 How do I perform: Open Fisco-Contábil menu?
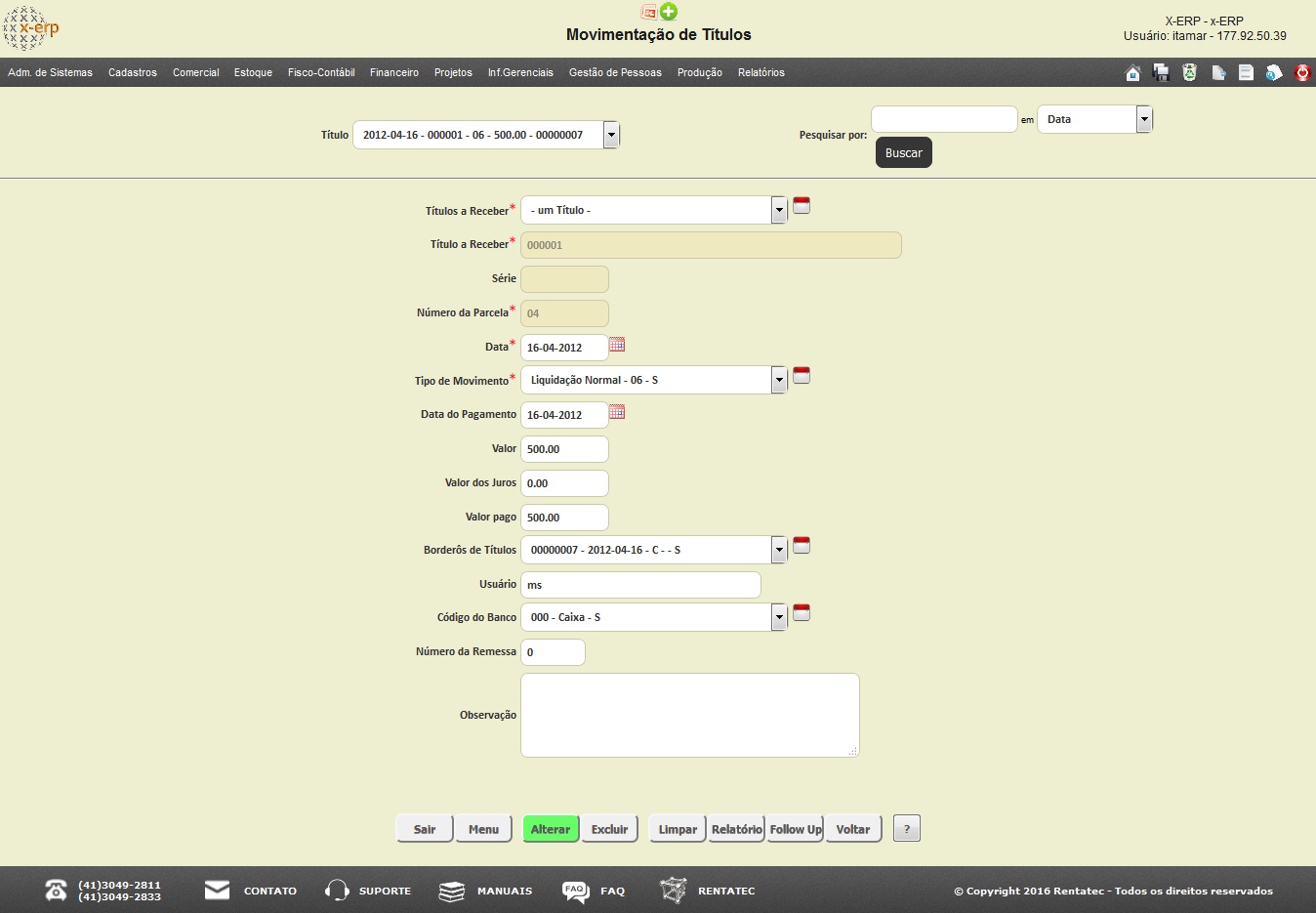pyautogui.click(x=321, y=72)
